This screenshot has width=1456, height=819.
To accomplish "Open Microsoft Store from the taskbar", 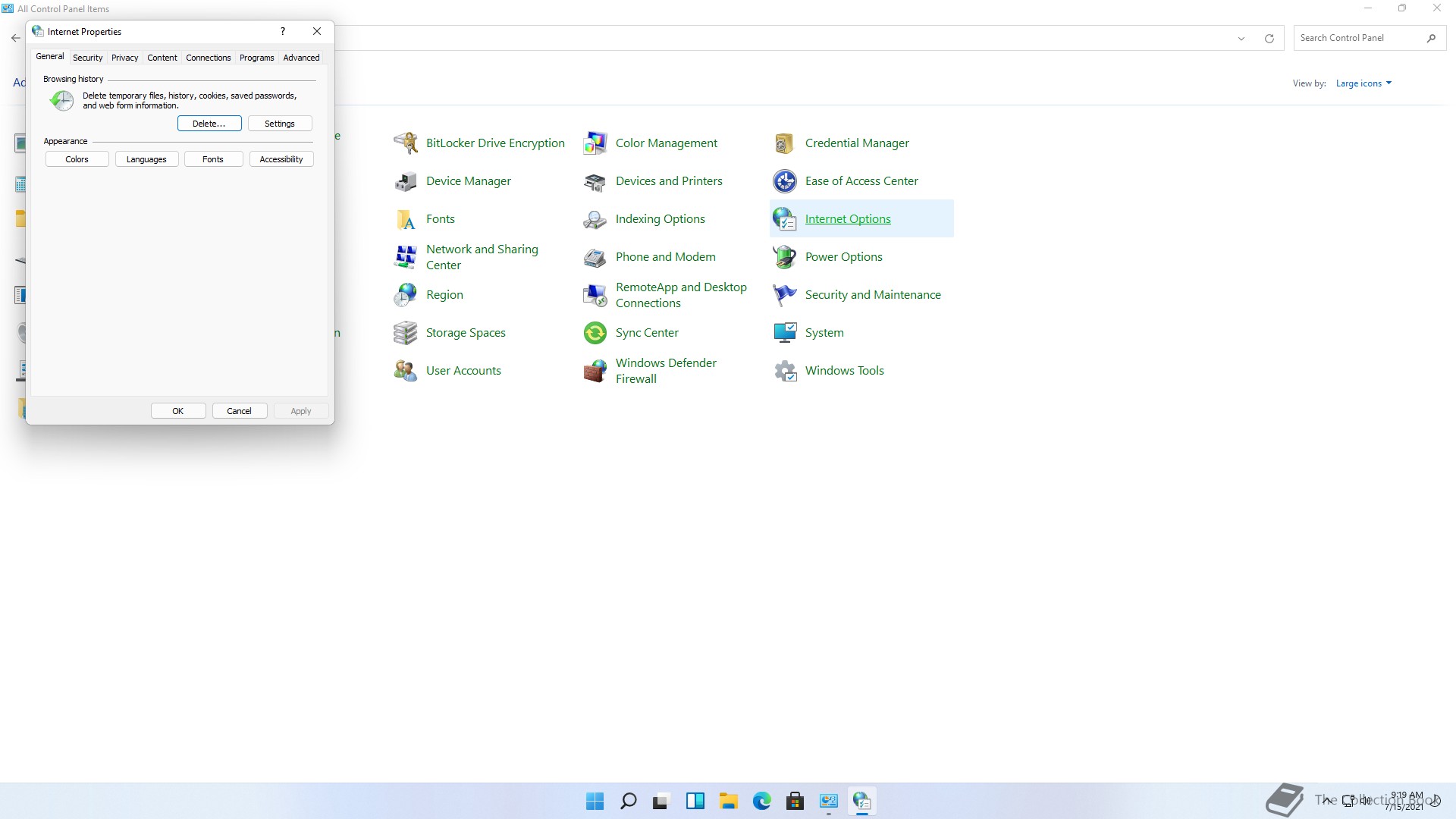I will pos(795,801).
